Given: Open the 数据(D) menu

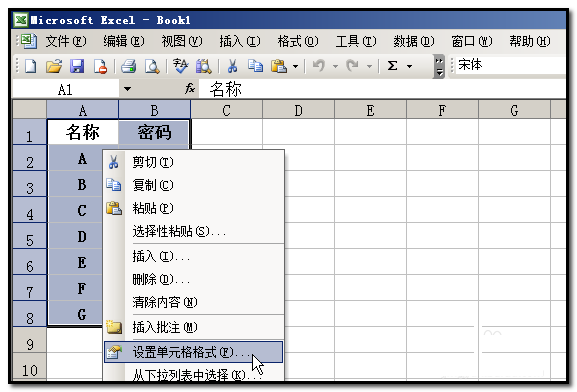Looking at the screenshot, I should coord(414,41).
